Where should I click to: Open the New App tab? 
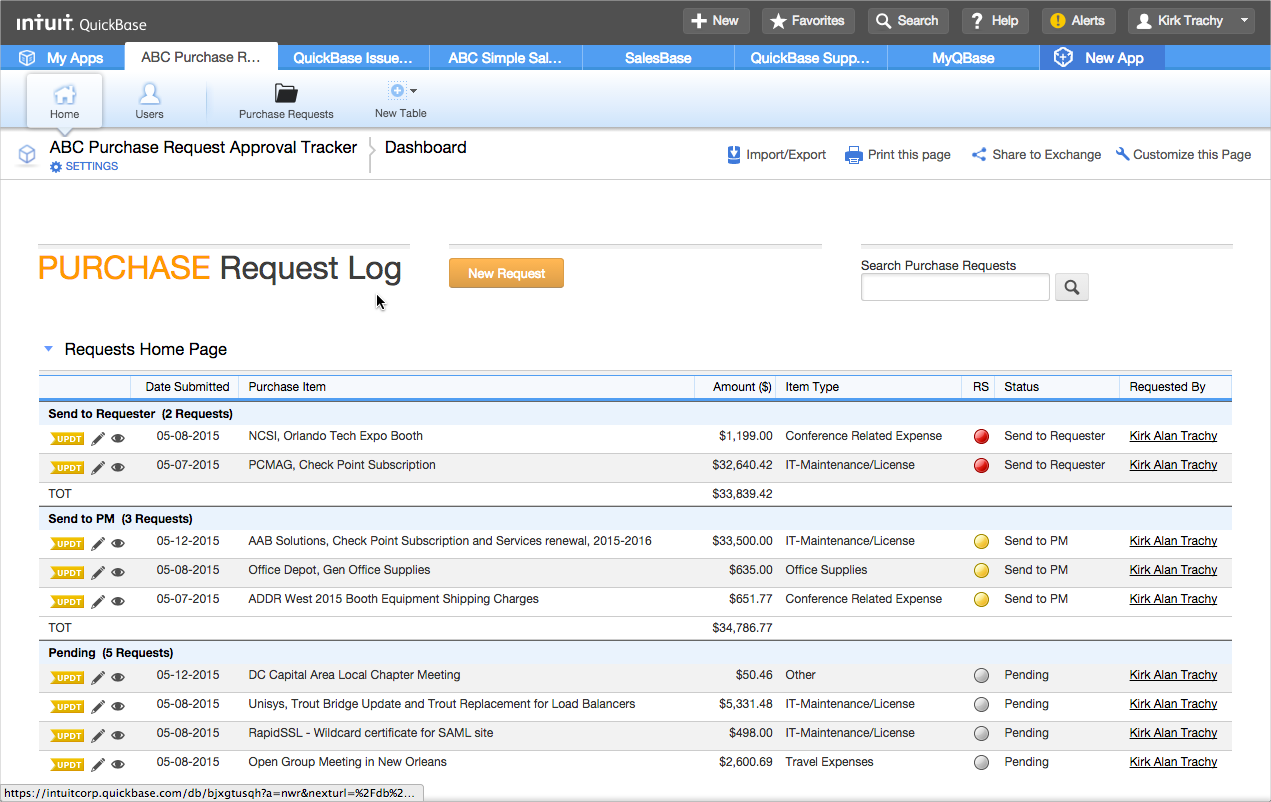(1102, 58)
